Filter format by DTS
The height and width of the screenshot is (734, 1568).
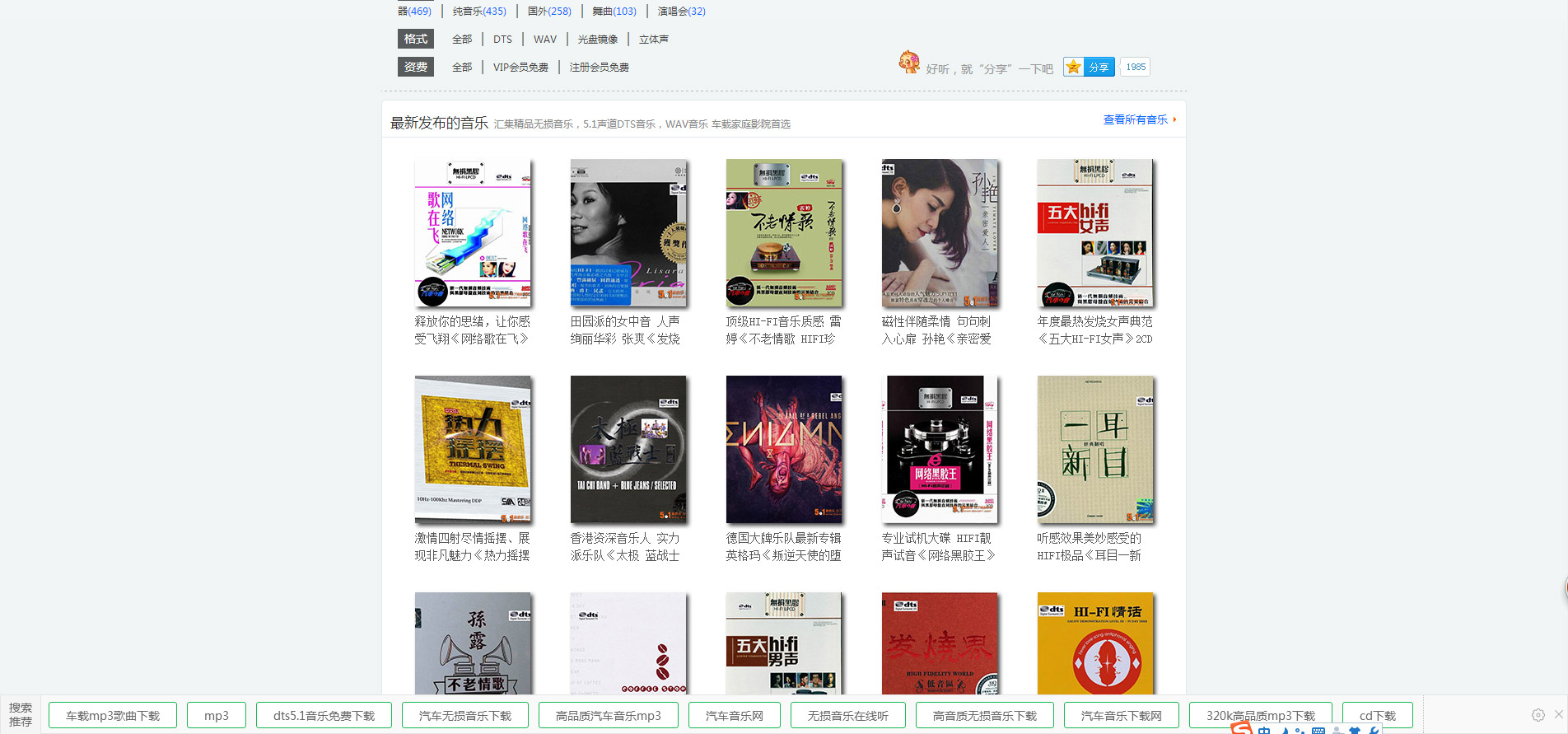click(502, 39)
